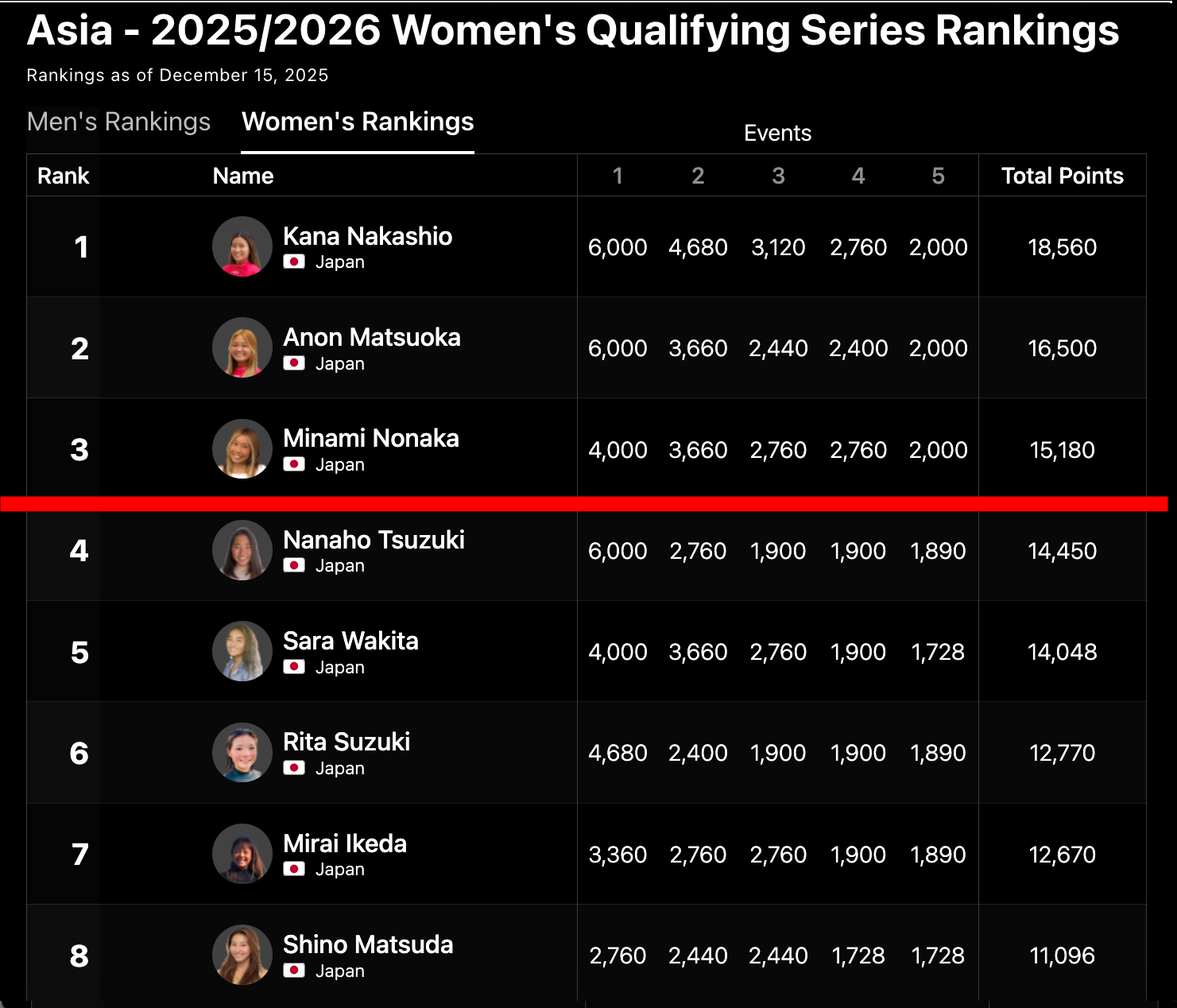Click Kana Nakashio's 18,560 total points
Screen dimensions: 1177x1008
1062,247
